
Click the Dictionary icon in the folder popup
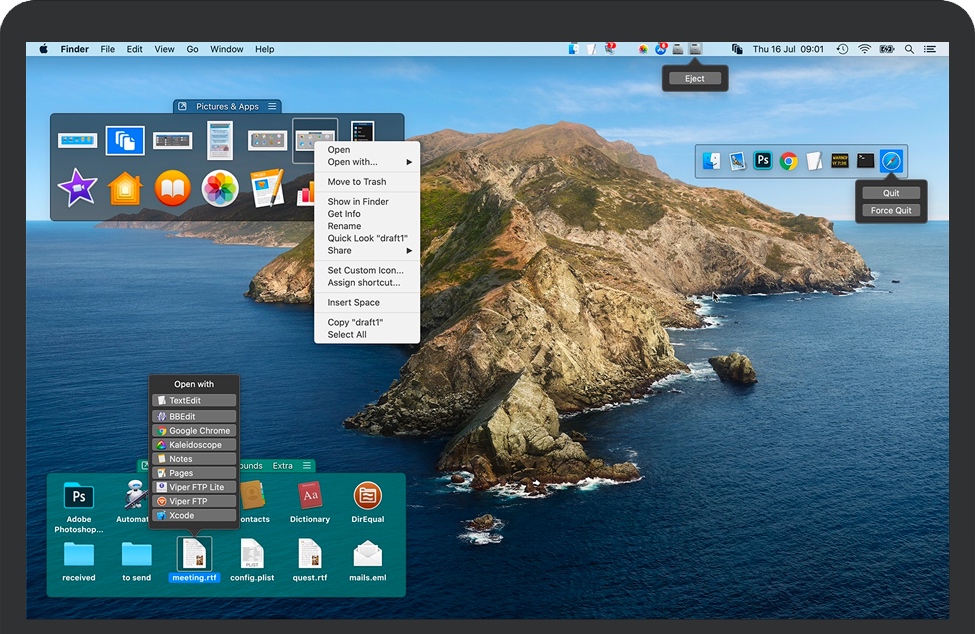pos(310,497)
